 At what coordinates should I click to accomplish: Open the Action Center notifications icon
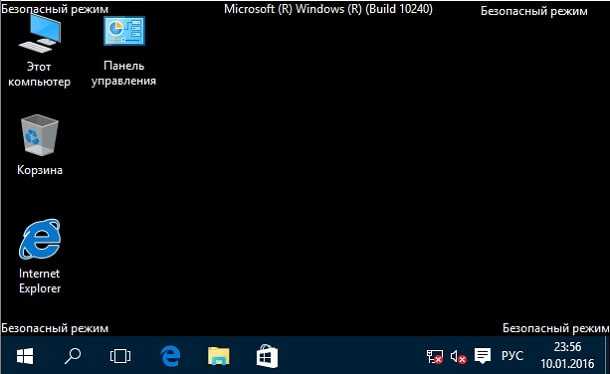point(482,356)
